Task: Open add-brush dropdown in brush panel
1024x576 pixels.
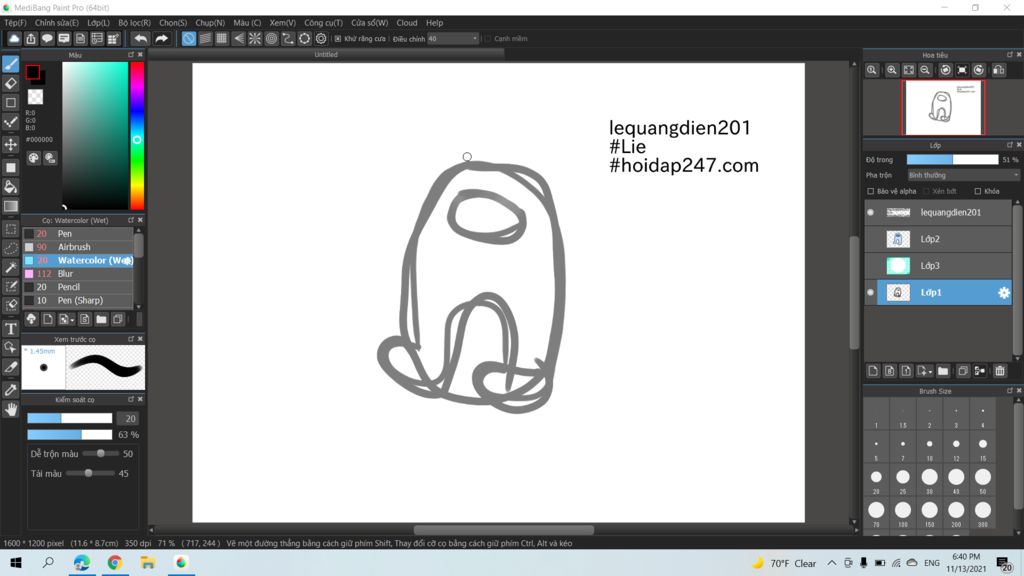Action: coord(66,319)
